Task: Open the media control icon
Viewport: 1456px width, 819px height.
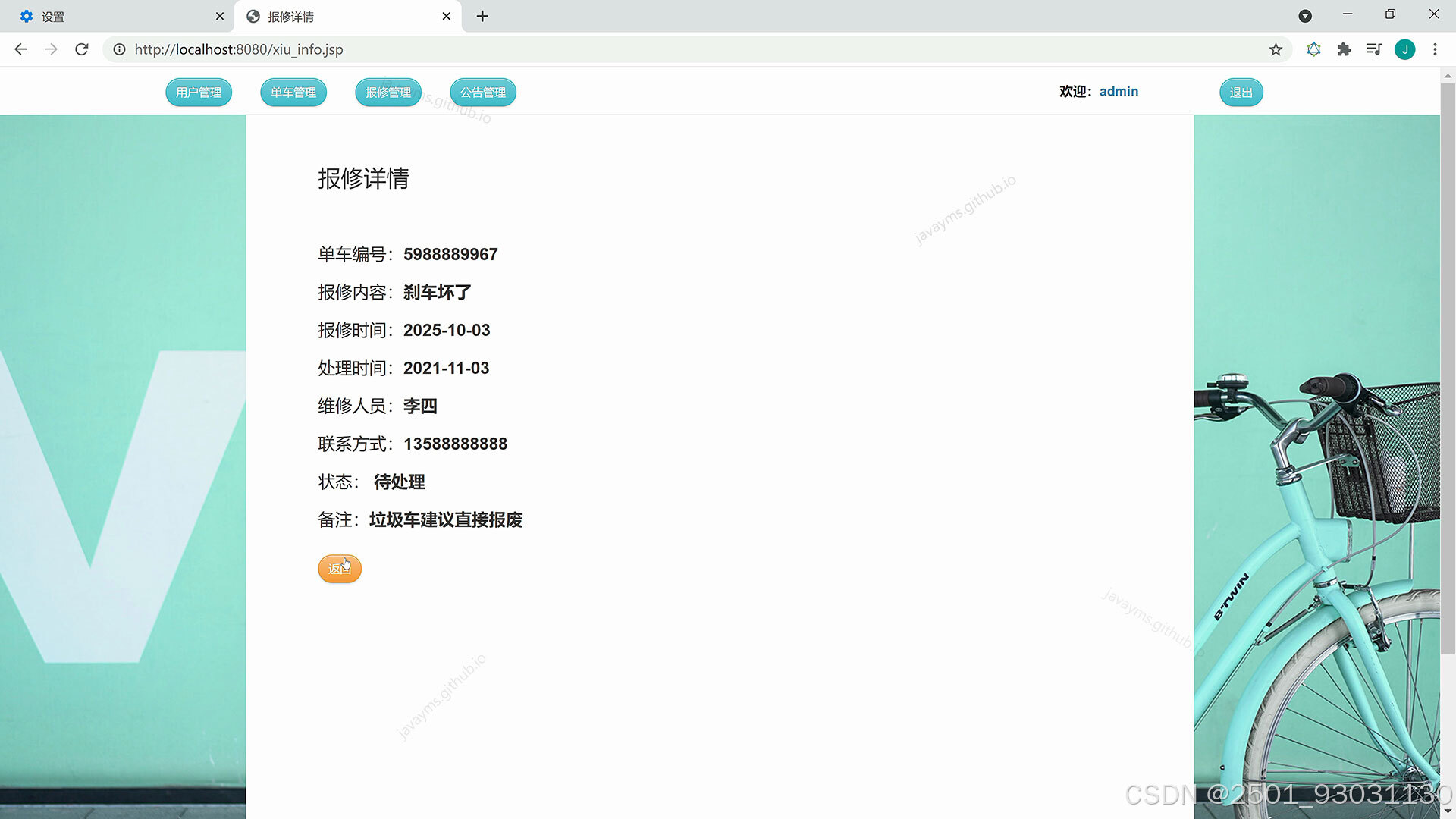Action: [1374, 49]
